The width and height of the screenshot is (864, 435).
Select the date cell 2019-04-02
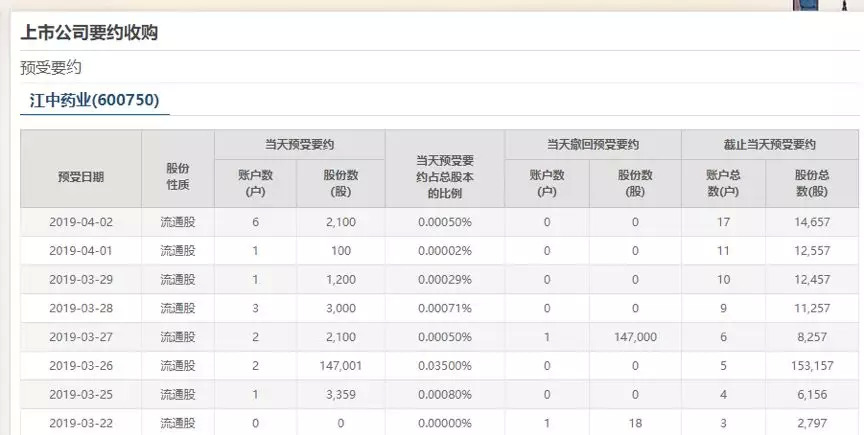point(81,222)
